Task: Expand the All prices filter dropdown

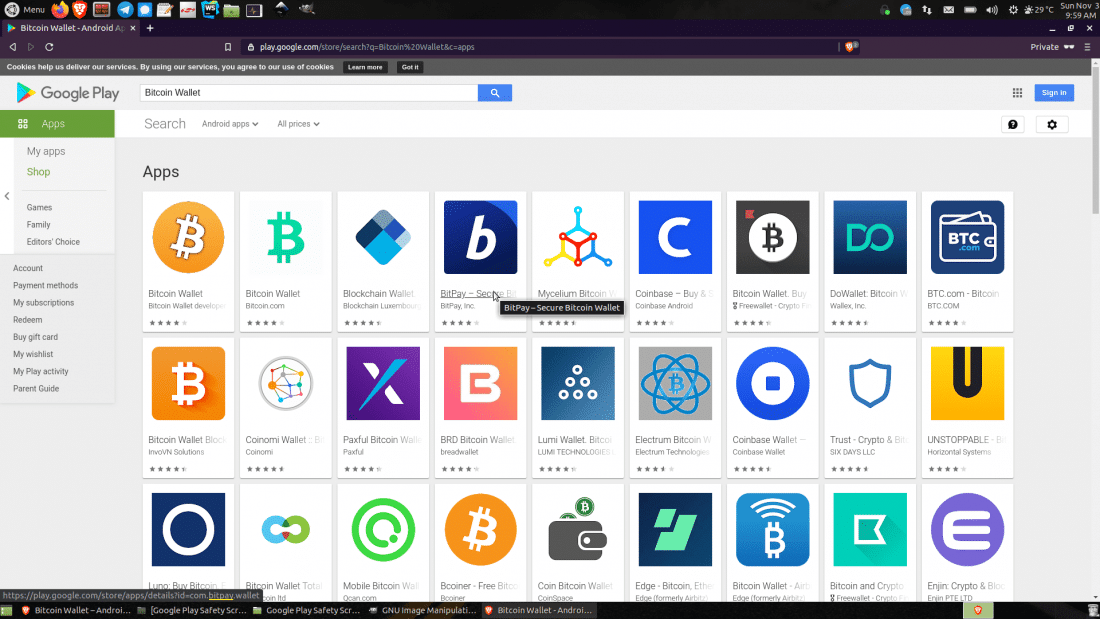Action: point(298,124)
